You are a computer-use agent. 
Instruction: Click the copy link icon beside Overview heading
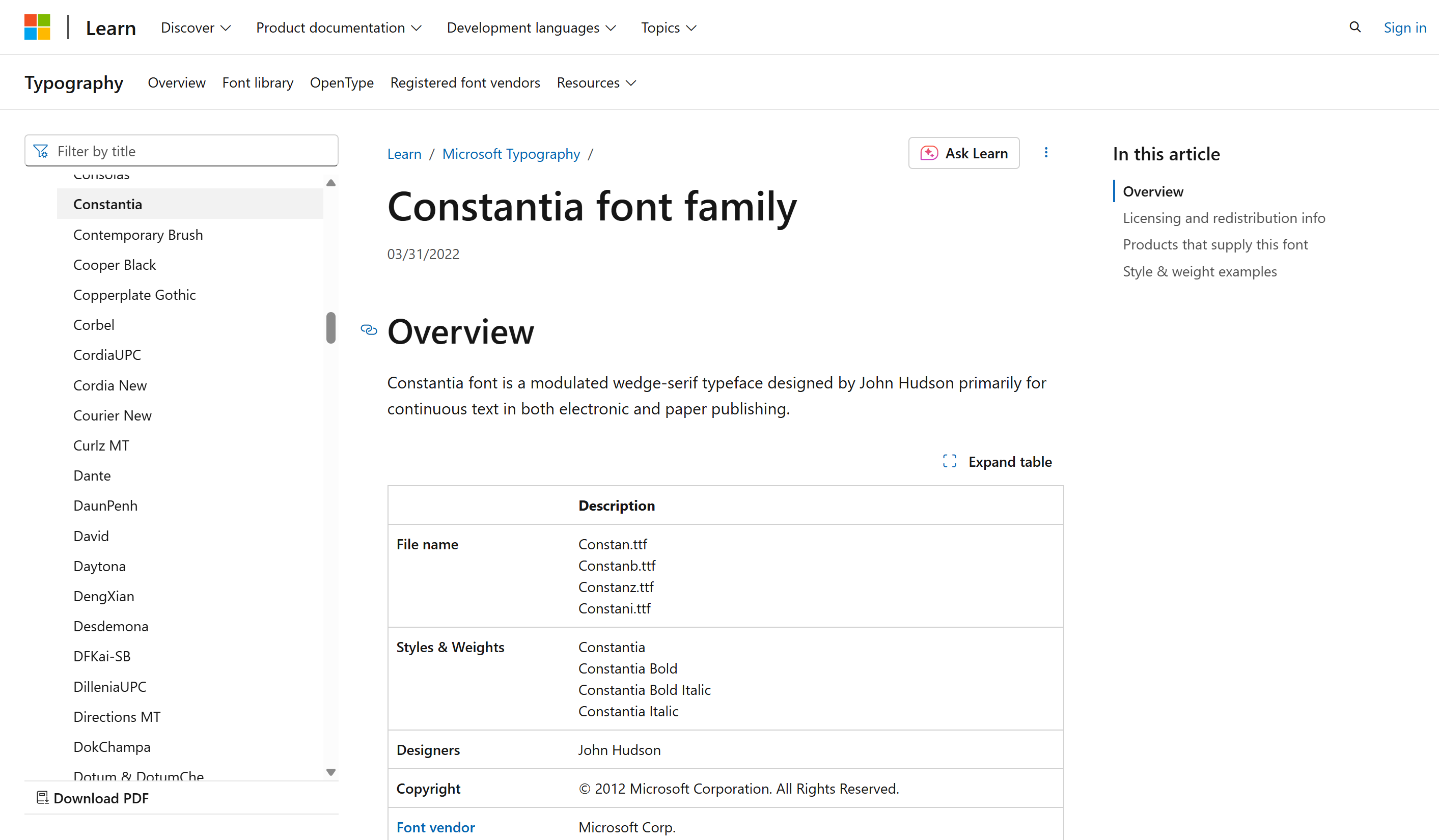click(x=369, y=330)
